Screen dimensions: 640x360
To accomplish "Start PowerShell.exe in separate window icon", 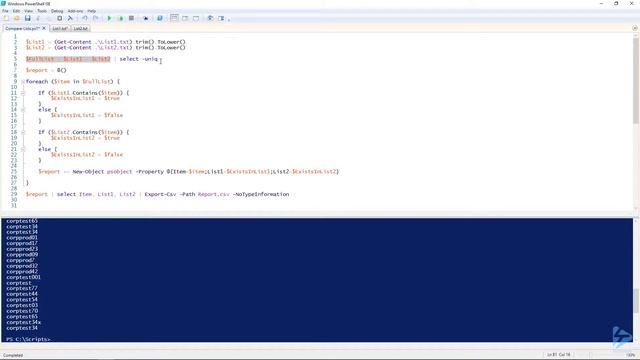I will pyautogui.click(x=160, y=18).
